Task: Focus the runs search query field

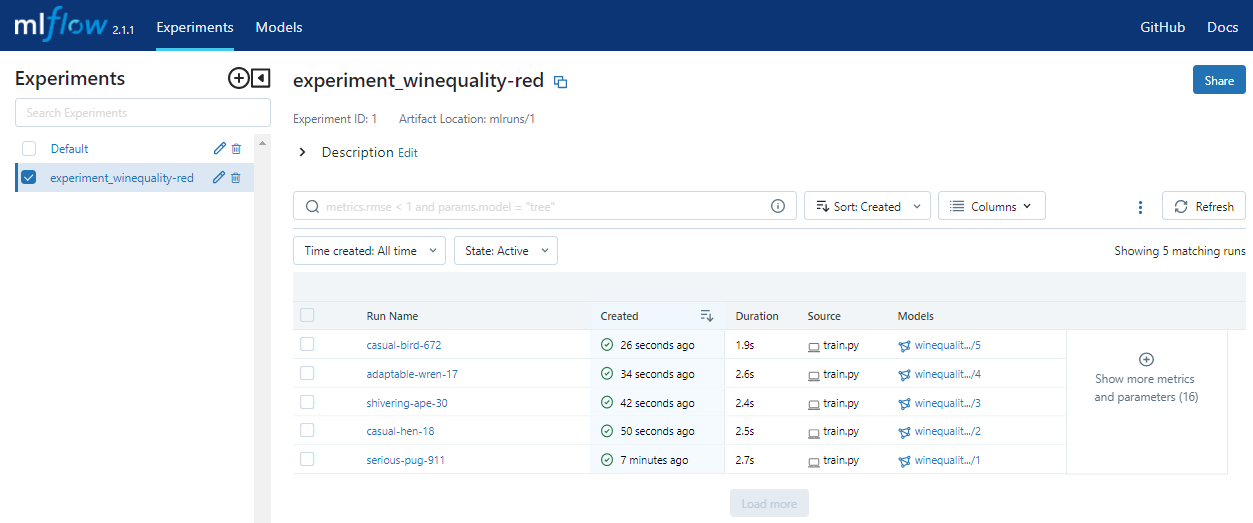Action: pos(545,206)
